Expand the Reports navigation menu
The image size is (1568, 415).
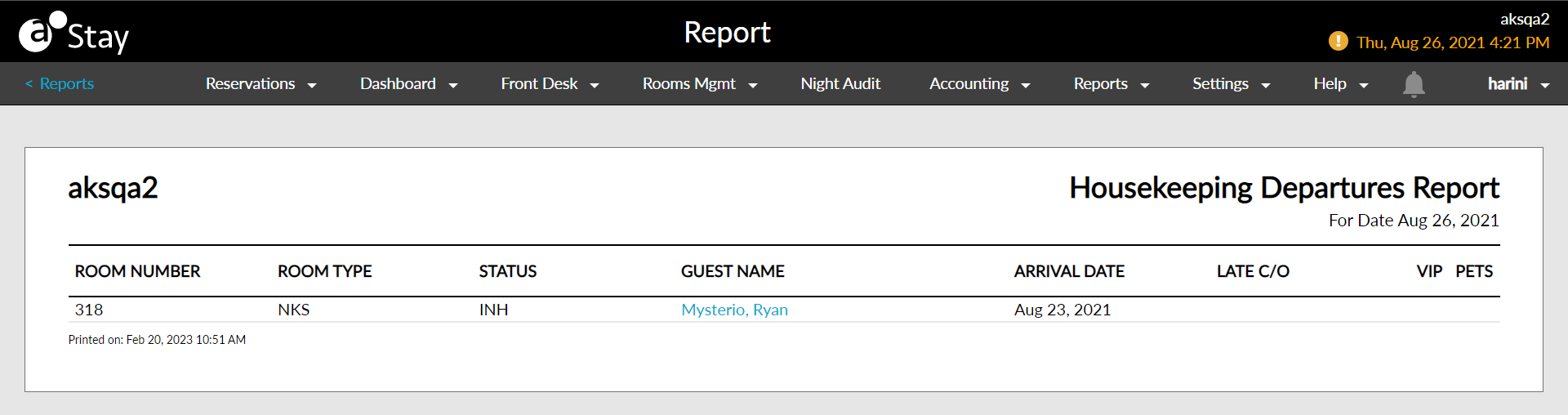(x=1111, y=83)
